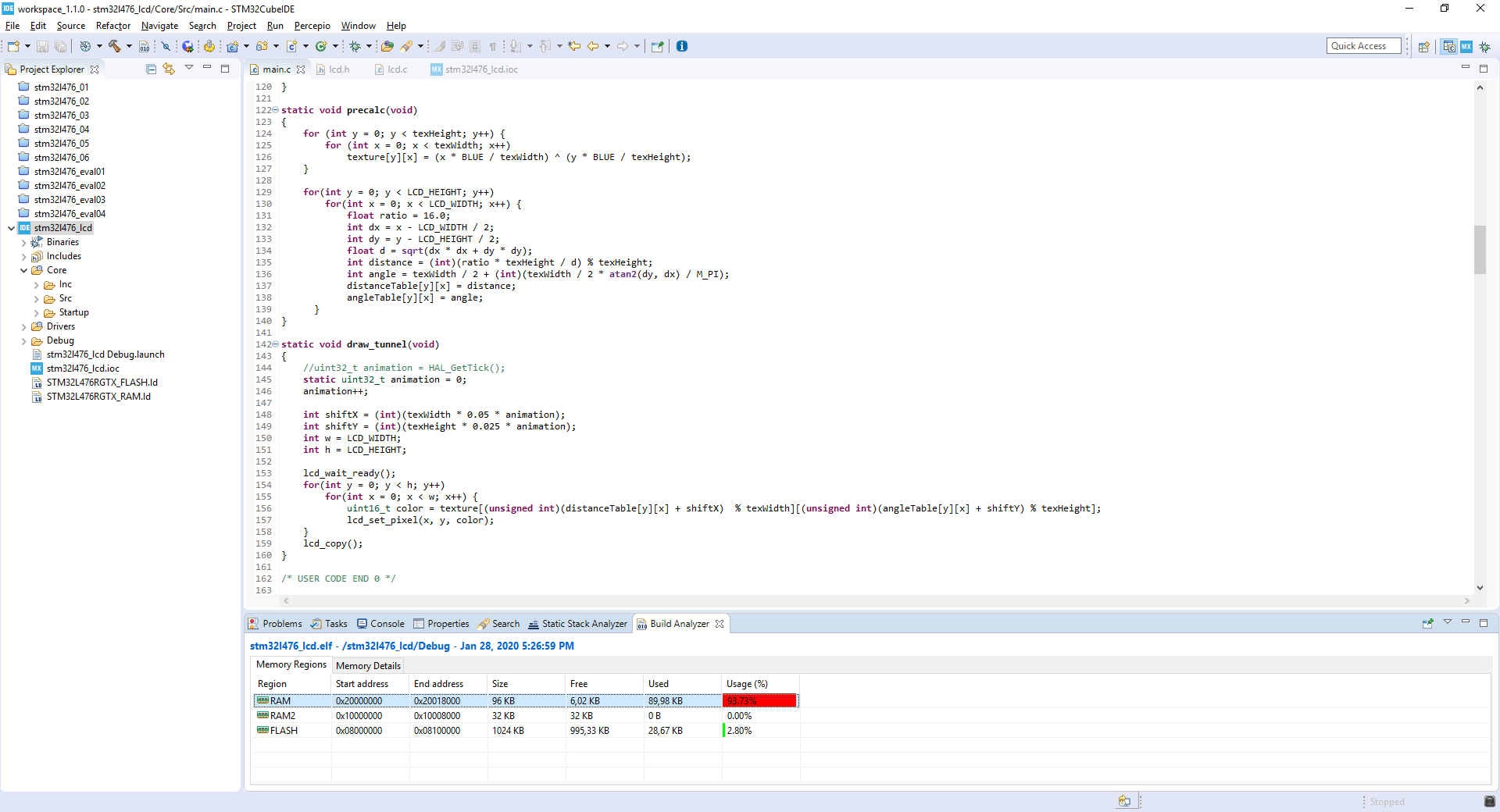Viewport: 1500px width, 812px height.
Task: Collapse the Core folder
Action: coord(23,271)
